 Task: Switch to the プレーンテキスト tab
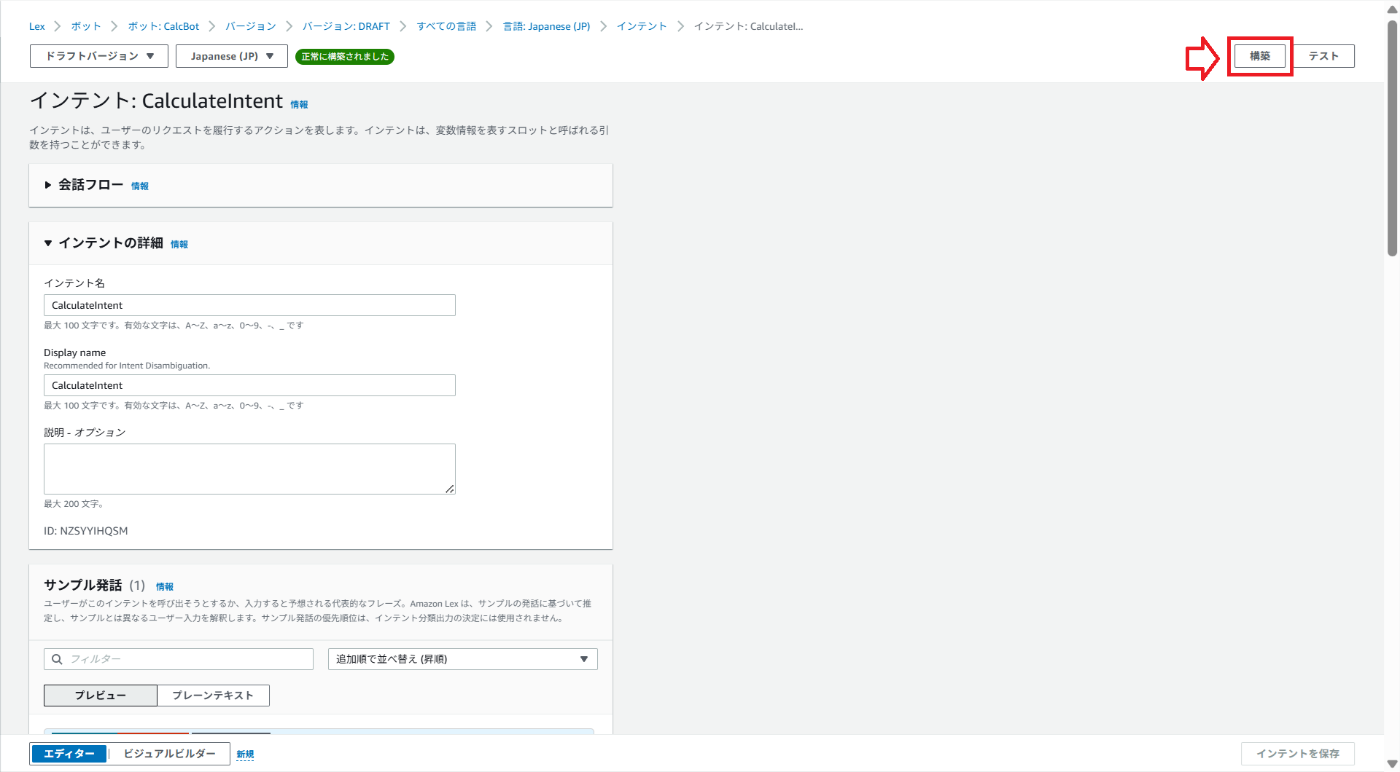point(213,695)
